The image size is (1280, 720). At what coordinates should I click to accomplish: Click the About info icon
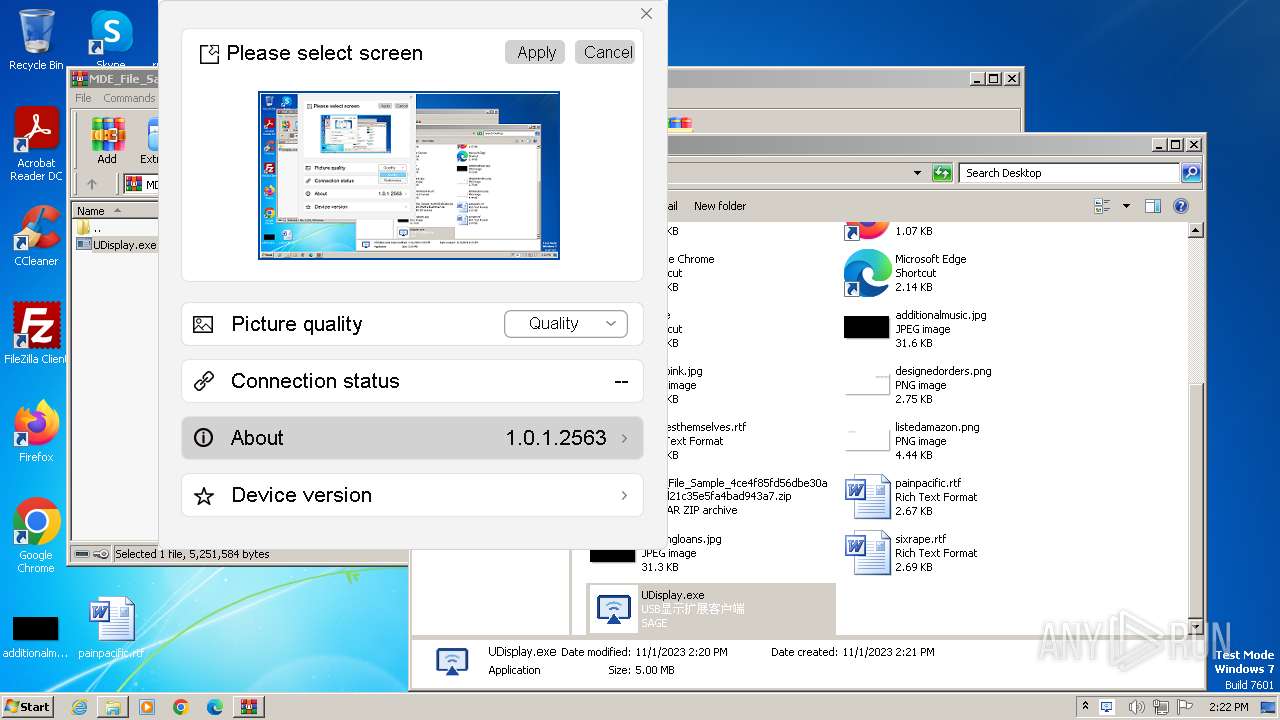tap(203, 438)
